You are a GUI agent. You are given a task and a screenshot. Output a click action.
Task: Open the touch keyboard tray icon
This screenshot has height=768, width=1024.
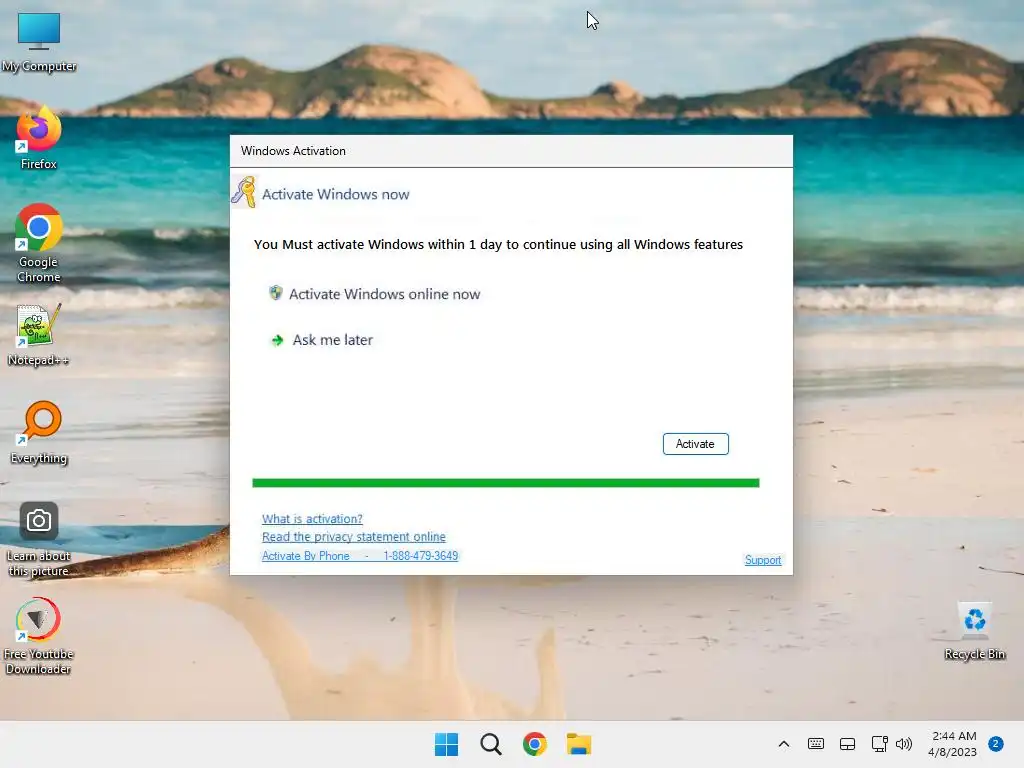coord(816,744)
